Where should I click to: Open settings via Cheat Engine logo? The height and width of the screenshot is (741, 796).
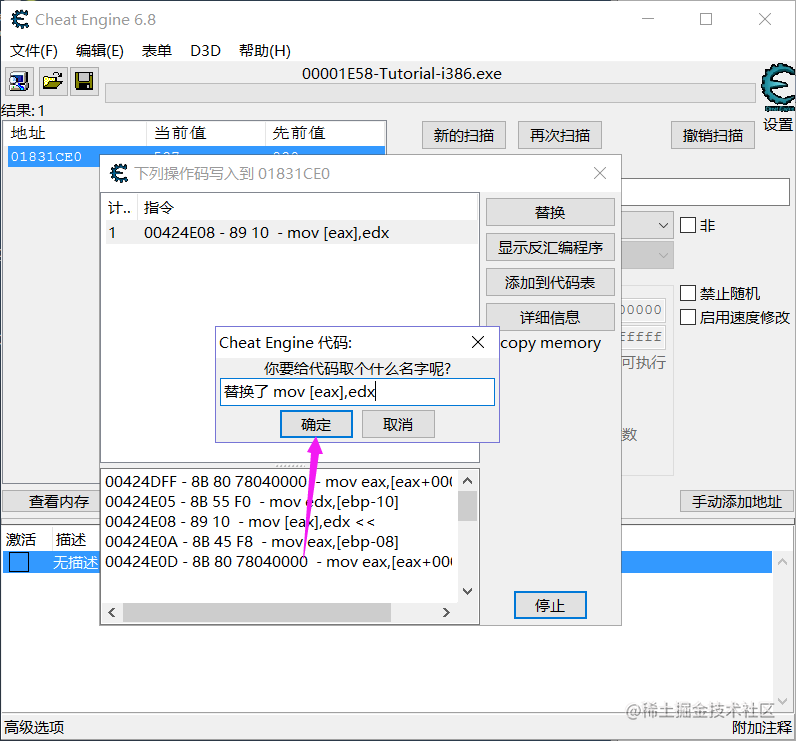point(778,89)
